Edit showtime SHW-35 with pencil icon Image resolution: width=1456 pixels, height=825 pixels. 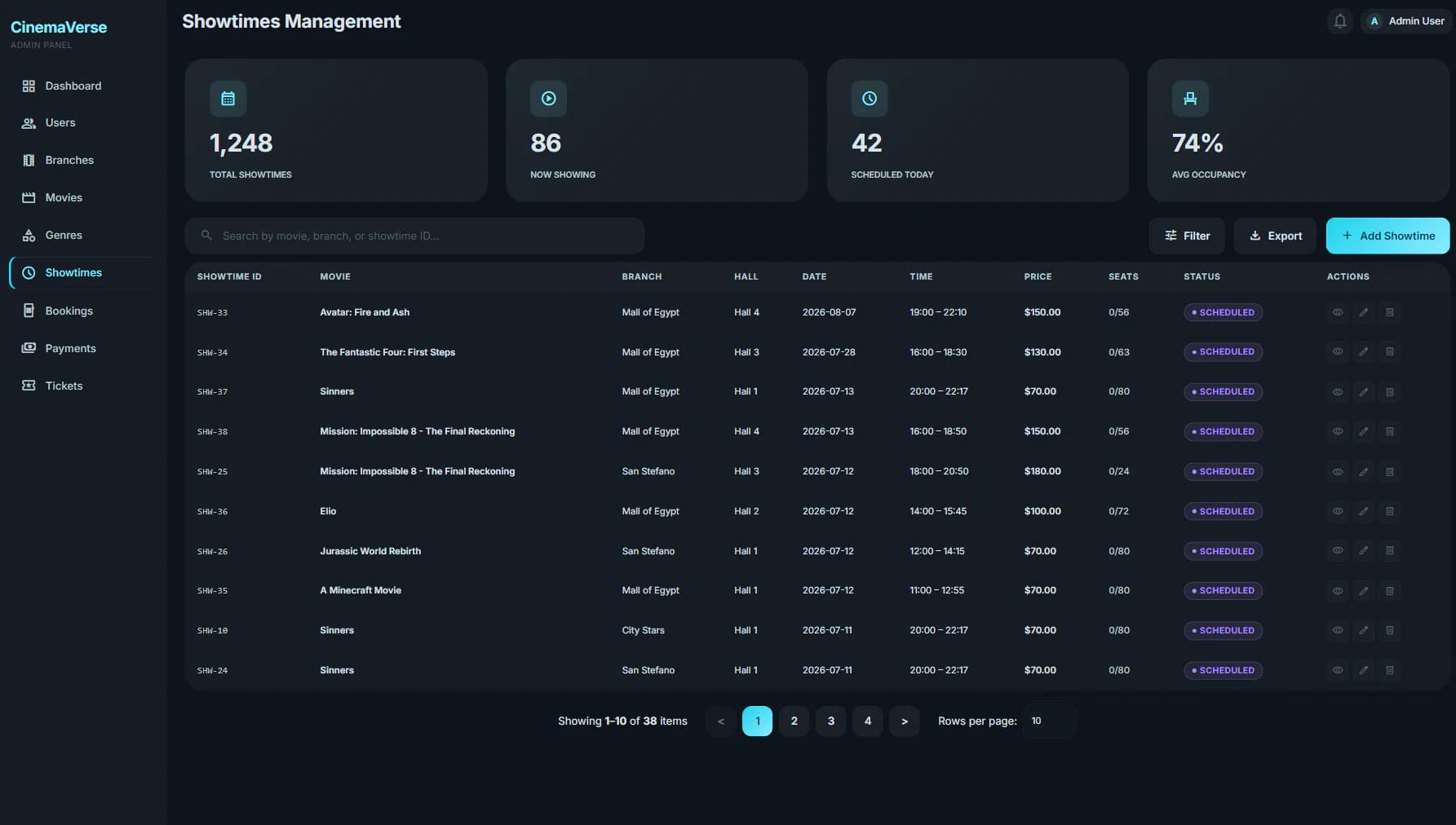pos(1364,590)
